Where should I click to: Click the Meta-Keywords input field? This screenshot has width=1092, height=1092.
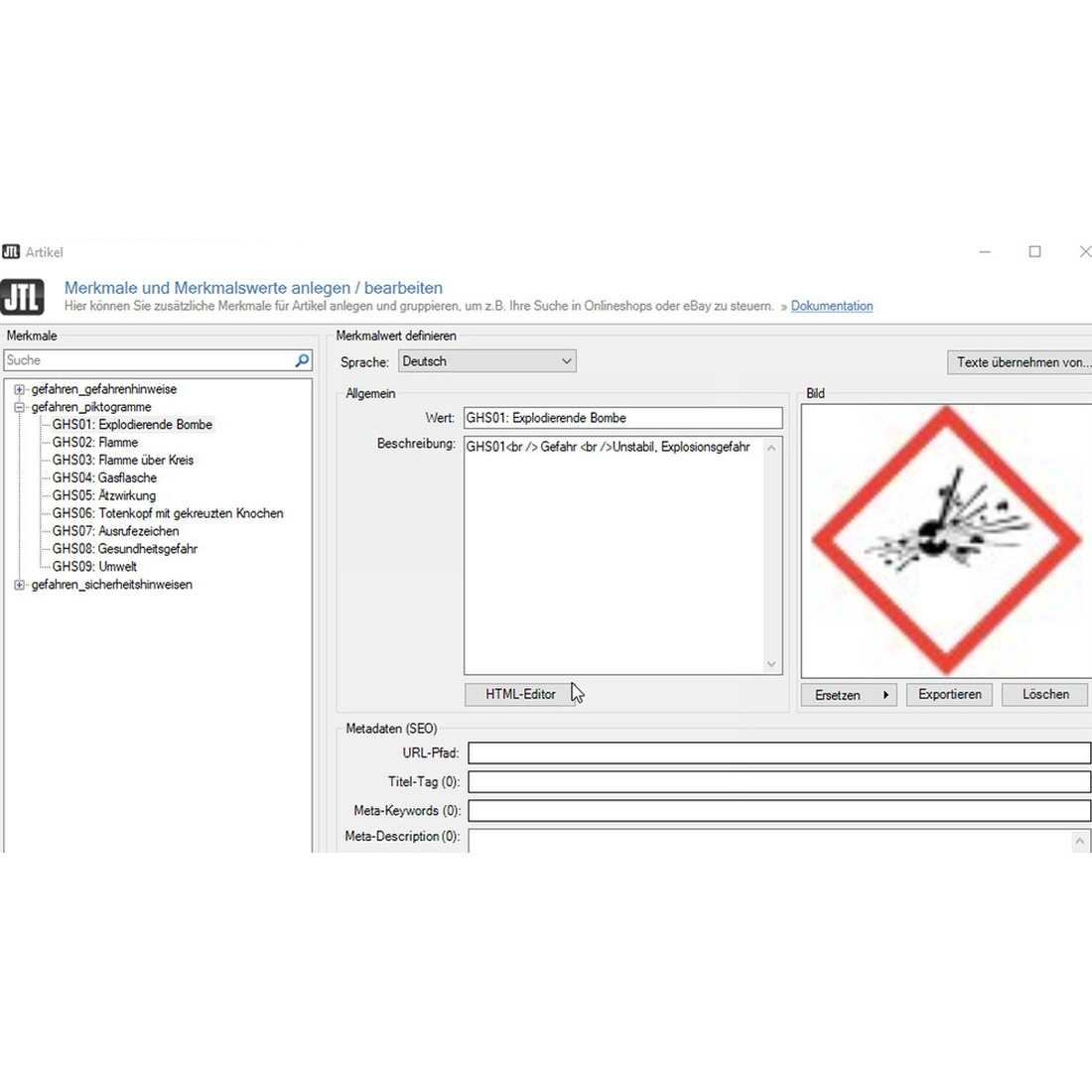click(779, 811)
